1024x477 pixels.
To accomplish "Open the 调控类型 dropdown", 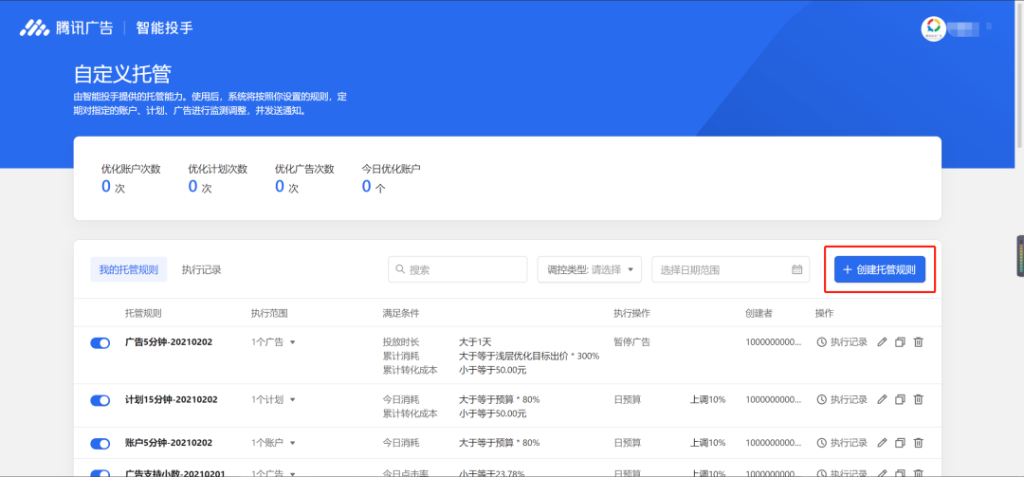I will pos(590,269).
